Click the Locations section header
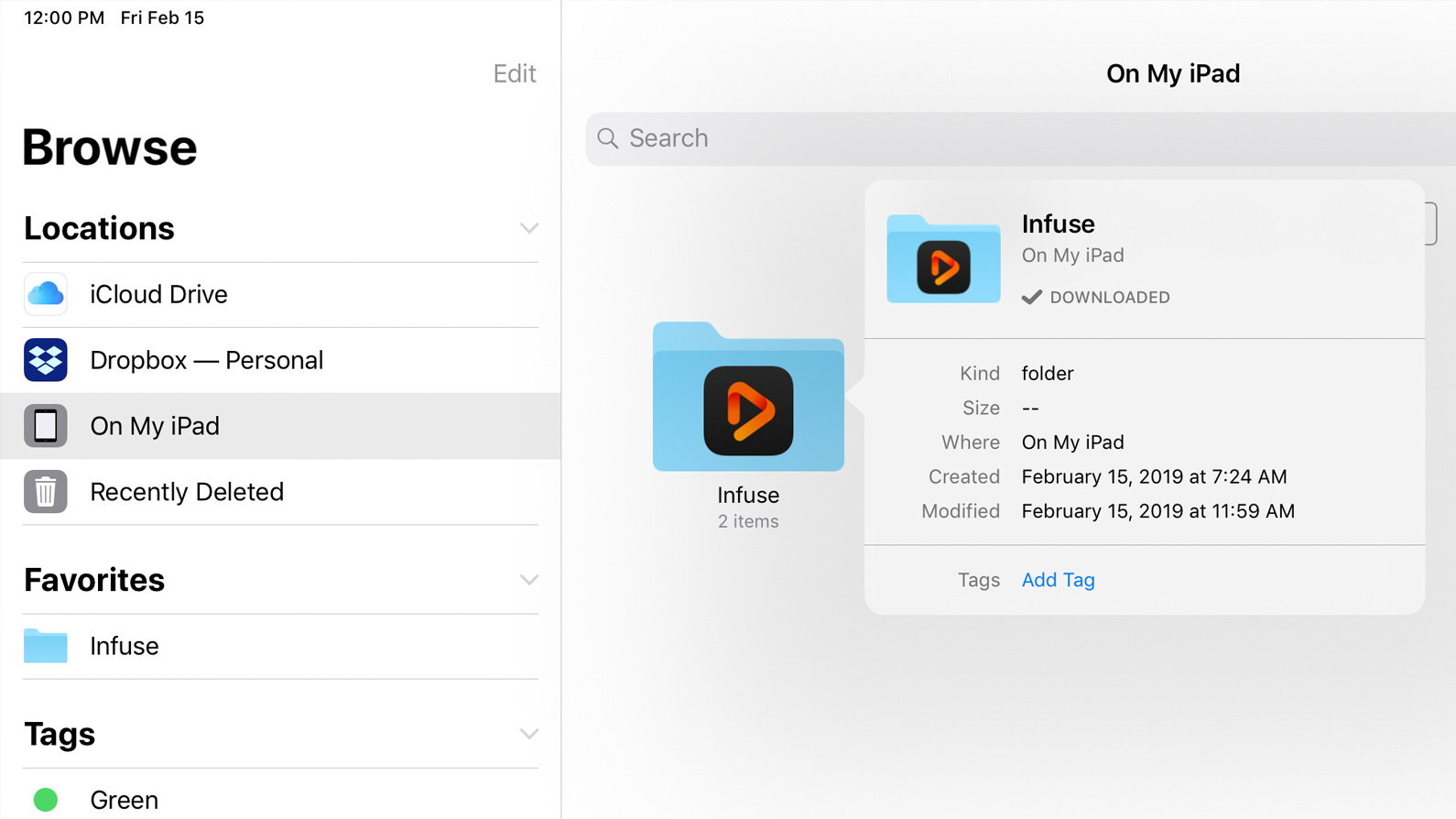Screen dimensions: 1456x819 coord(99,228)
